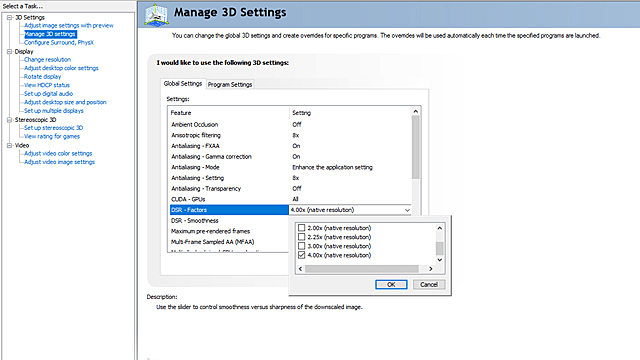Viewport: 640px width, 360px height.
Task: Click the Stereoscopic 3D tree label
Action: pyautogui.click(x=36, y=120)
